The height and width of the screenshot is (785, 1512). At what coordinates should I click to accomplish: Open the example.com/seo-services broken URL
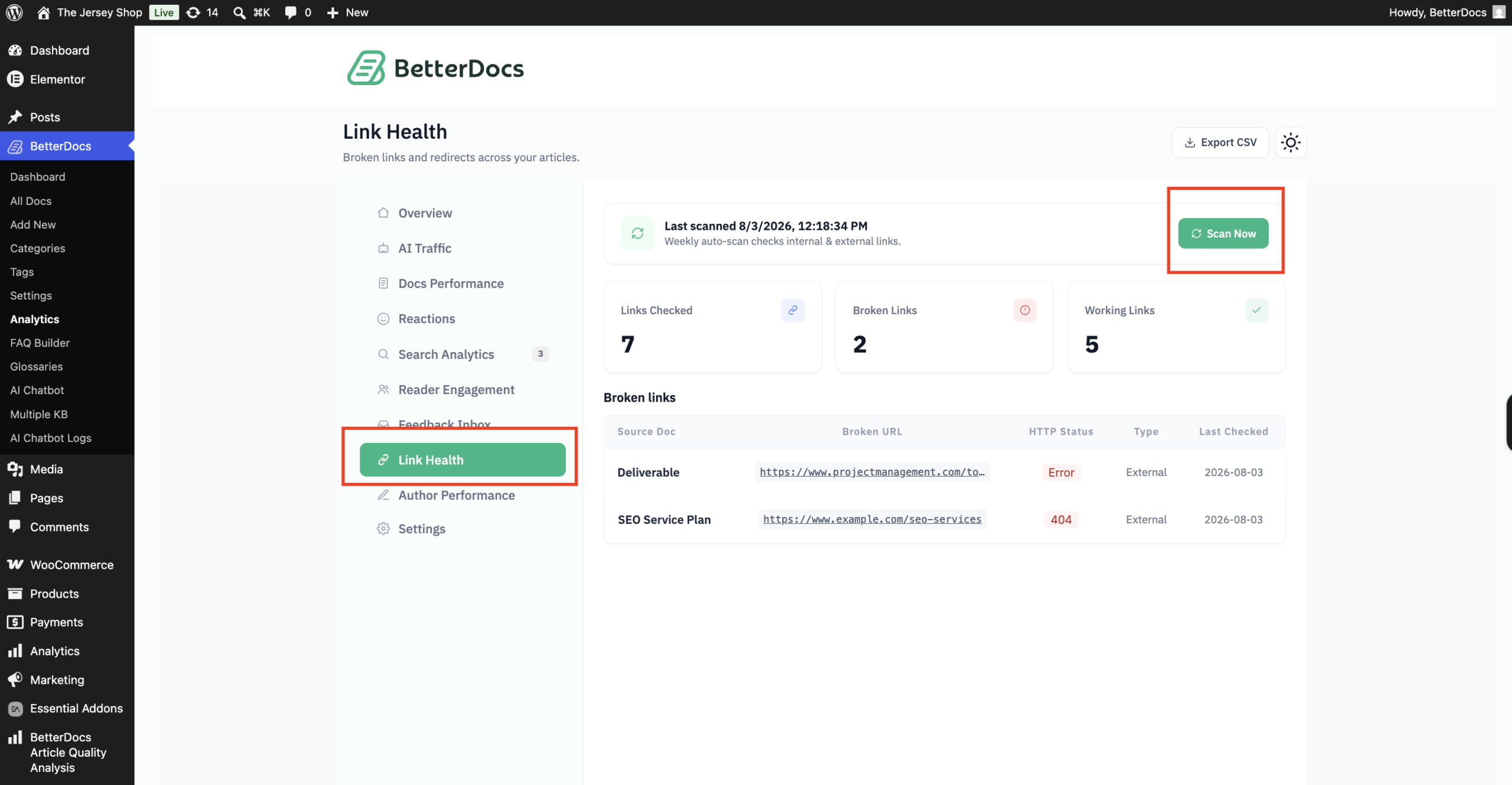click(872, 519)
